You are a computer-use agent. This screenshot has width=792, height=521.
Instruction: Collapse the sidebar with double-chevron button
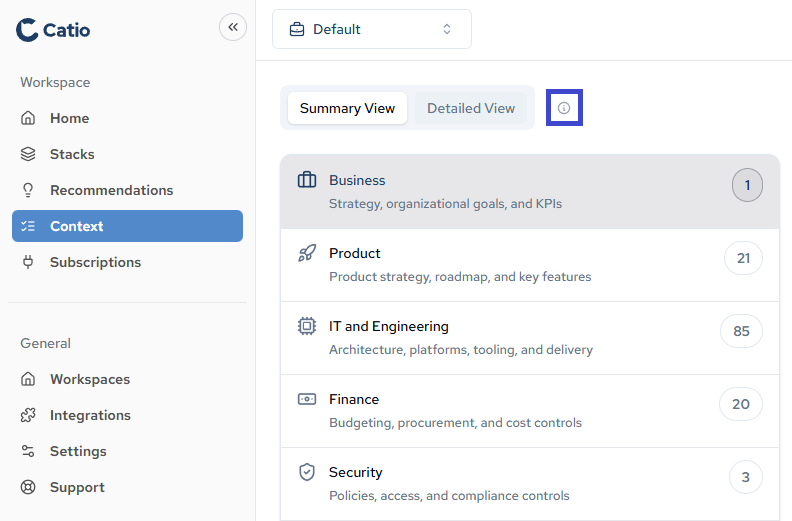233,27
